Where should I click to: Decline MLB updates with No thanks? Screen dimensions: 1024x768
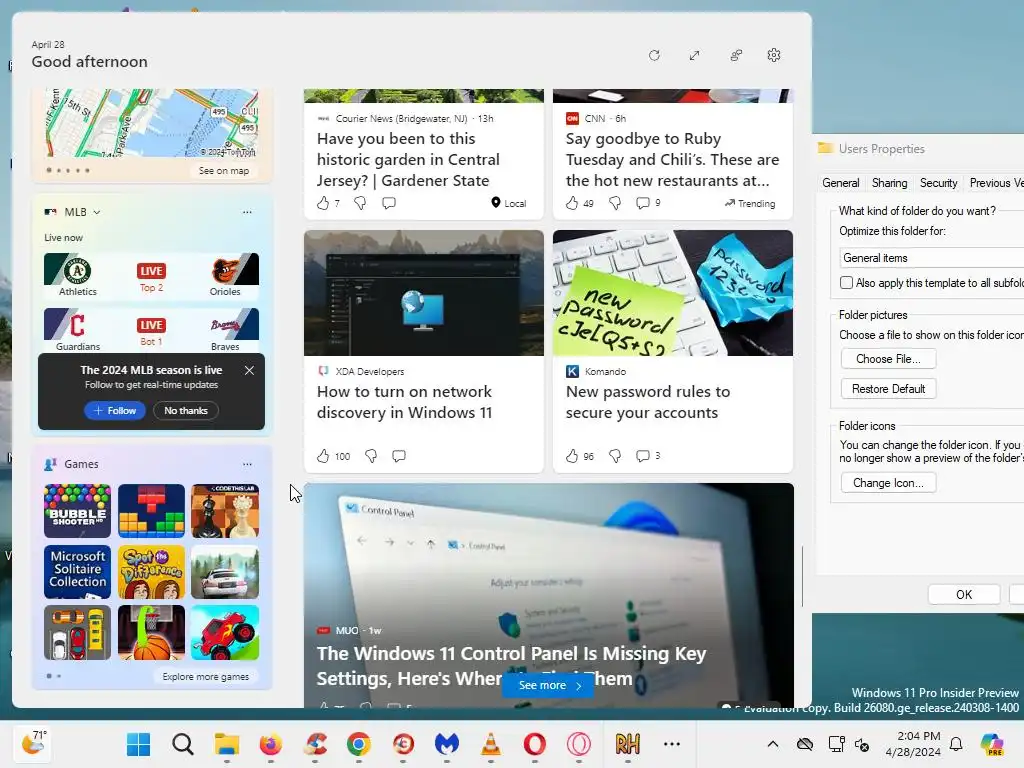[186, 411]
